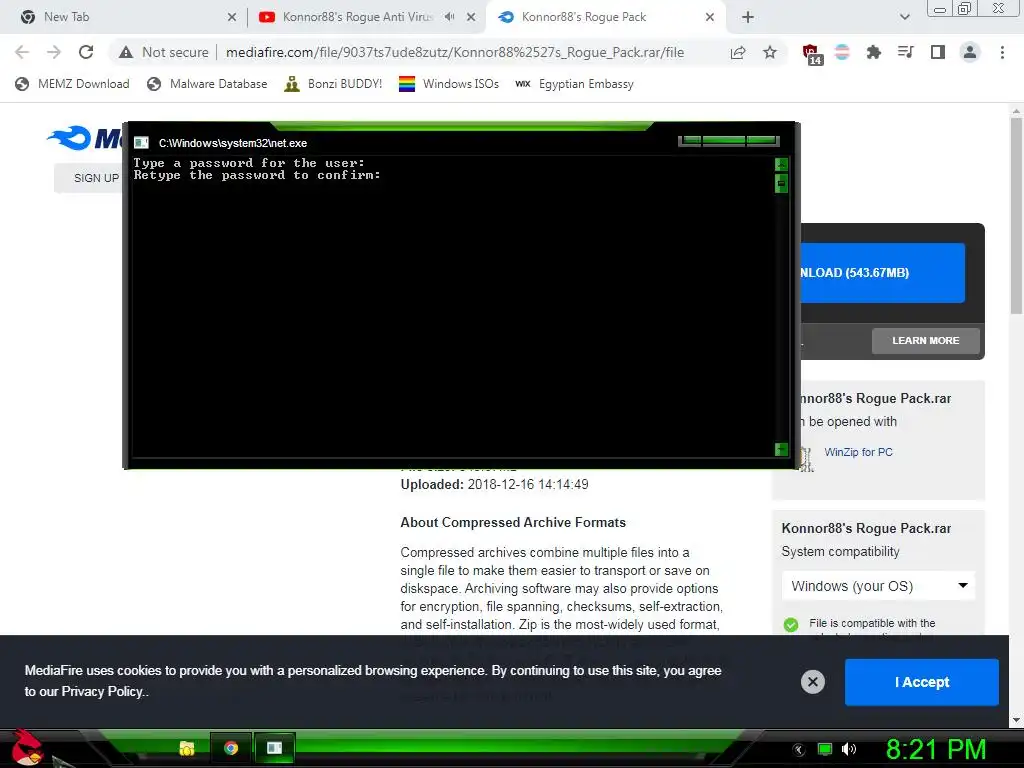Click inside the net.exe console text area
The width and height of the screenshot is (1024, 768).
(453, 307)
